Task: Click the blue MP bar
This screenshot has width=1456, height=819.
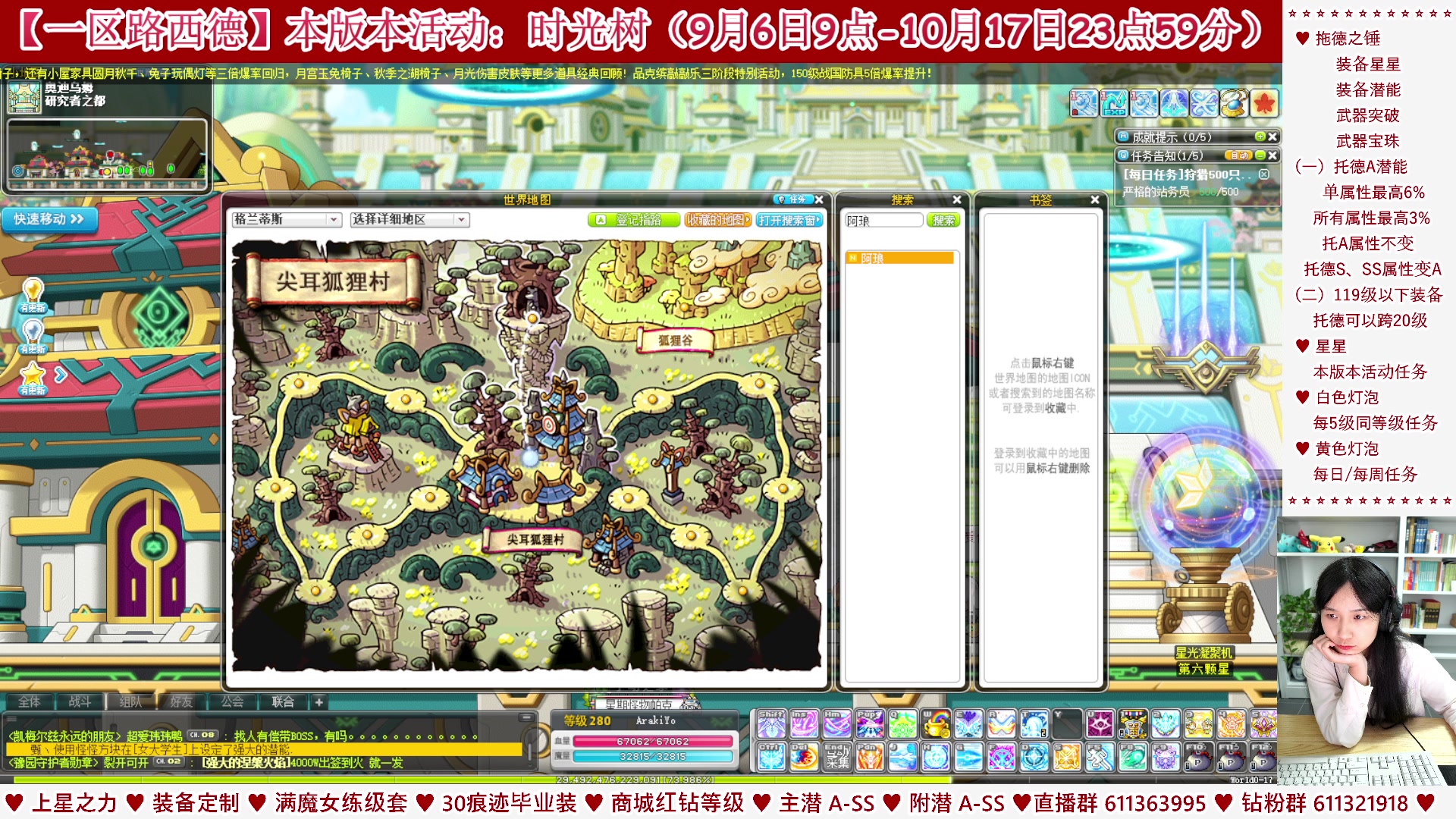Action: coord(653,757)
